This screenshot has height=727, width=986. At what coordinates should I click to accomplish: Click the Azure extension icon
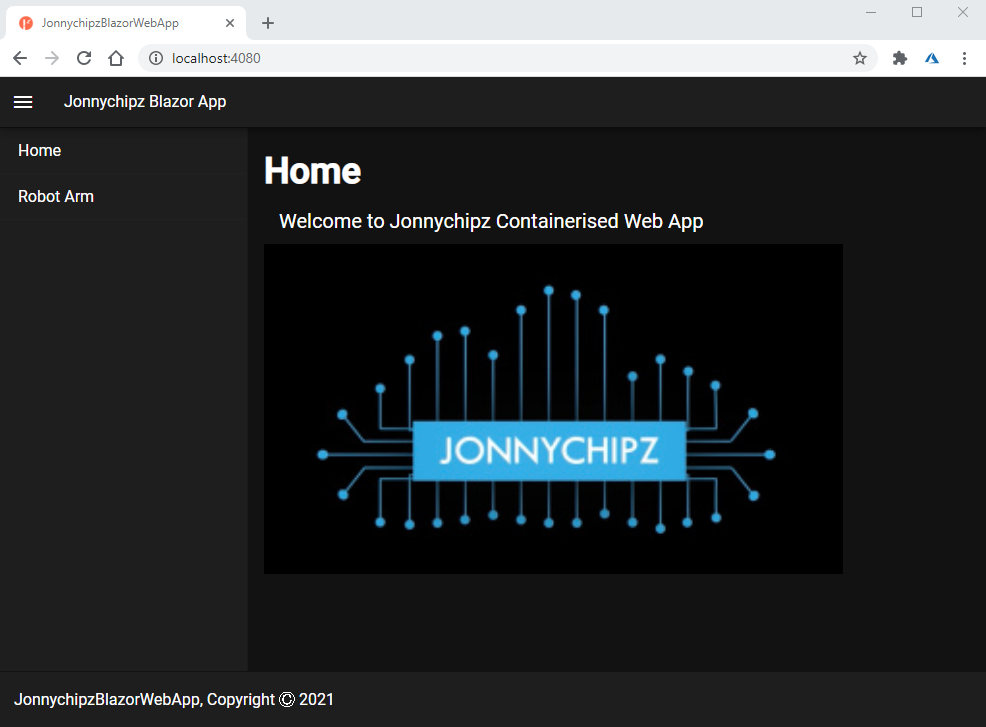point(932,58)
